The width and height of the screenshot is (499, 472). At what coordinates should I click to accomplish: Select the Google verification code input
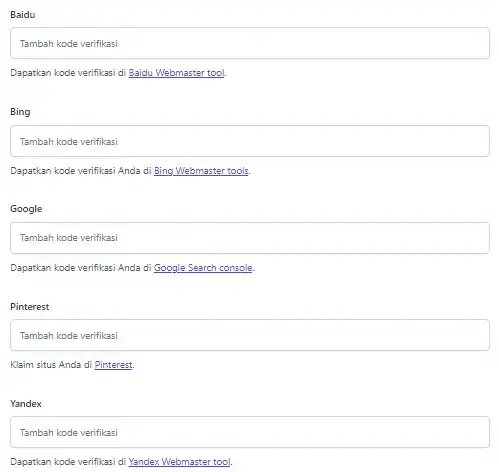point(250,238)
